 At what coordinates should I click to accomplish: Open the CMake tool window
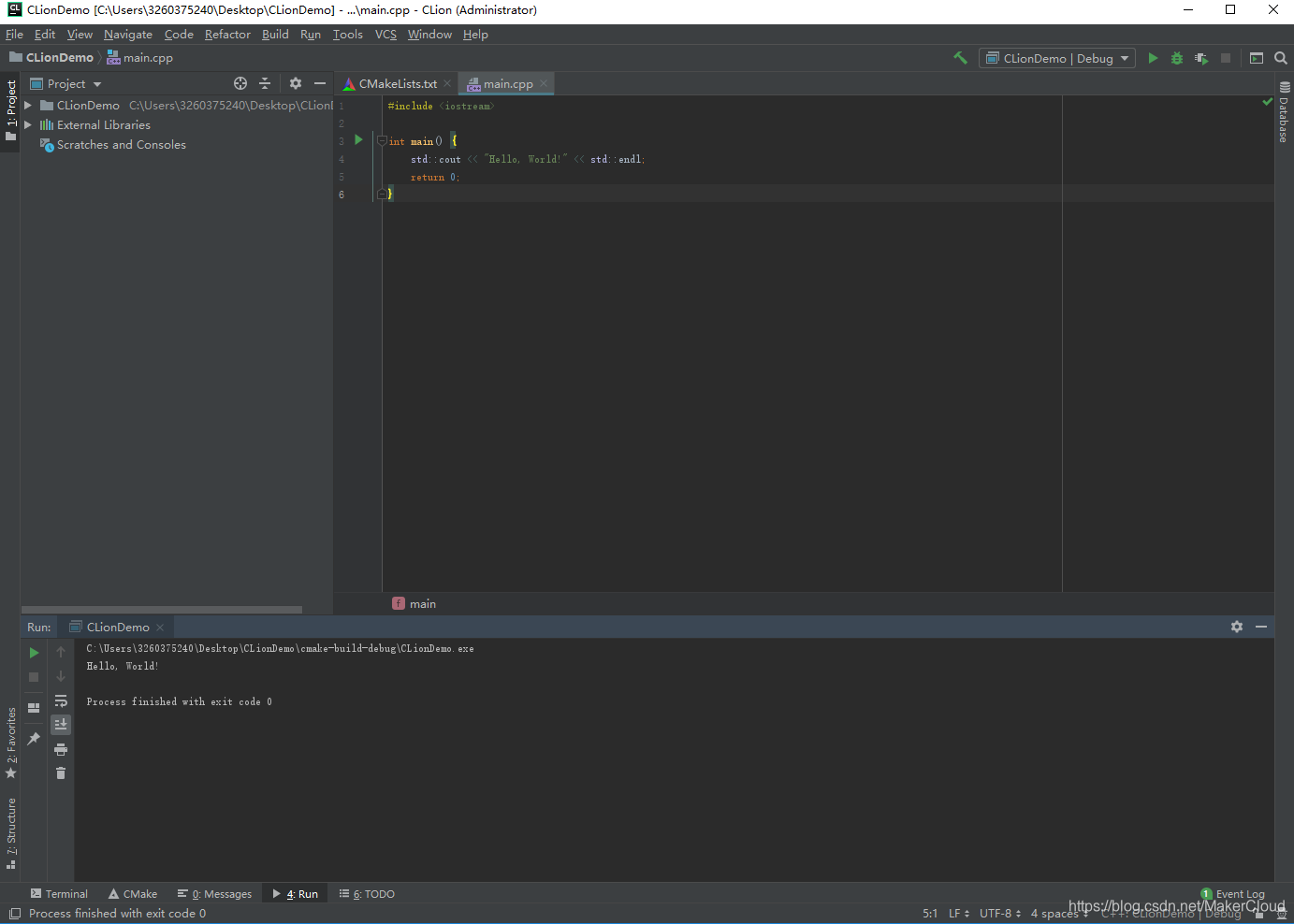point(133,894)
